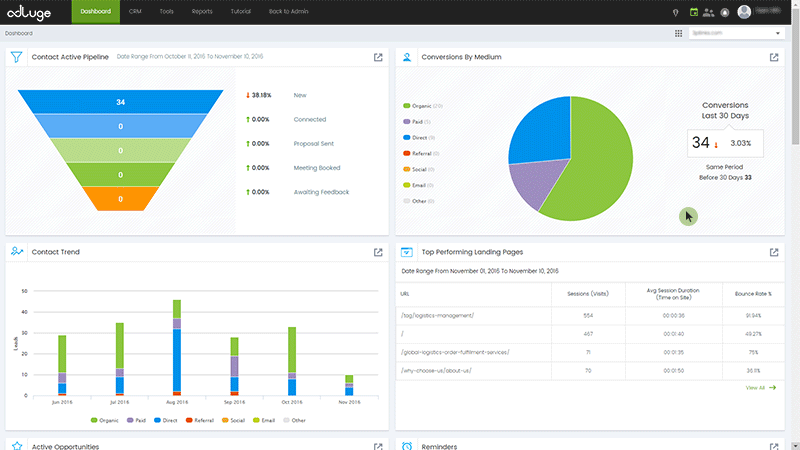800x450 pixels.
Task: Click the apps grid icon
Action: (679, 33)
